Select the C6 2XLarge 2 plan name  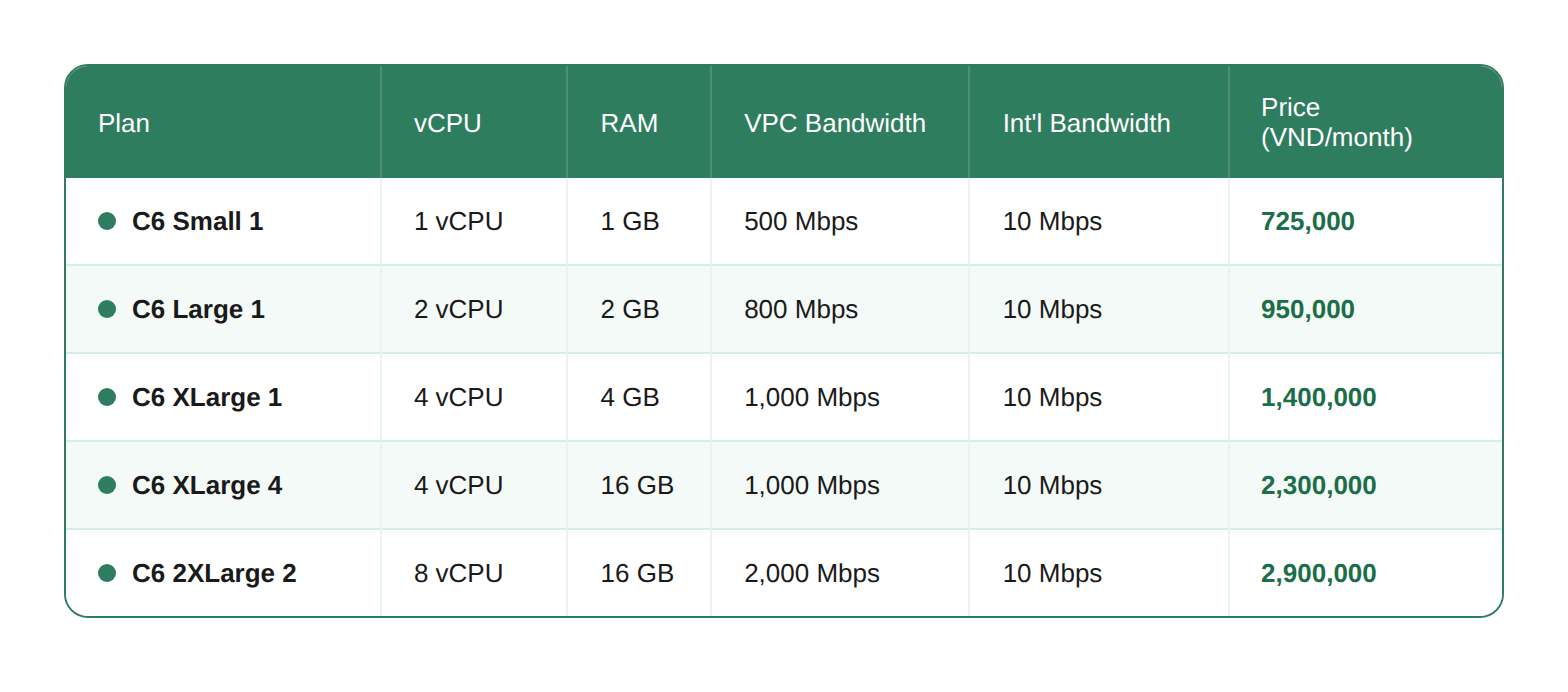coord(214,573)
